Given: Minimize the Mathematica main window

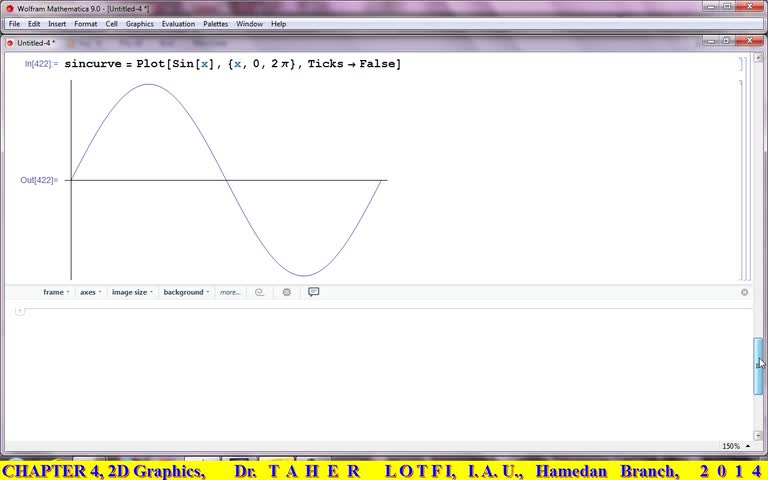Looking at the screenshot, I should pos(711,6).
